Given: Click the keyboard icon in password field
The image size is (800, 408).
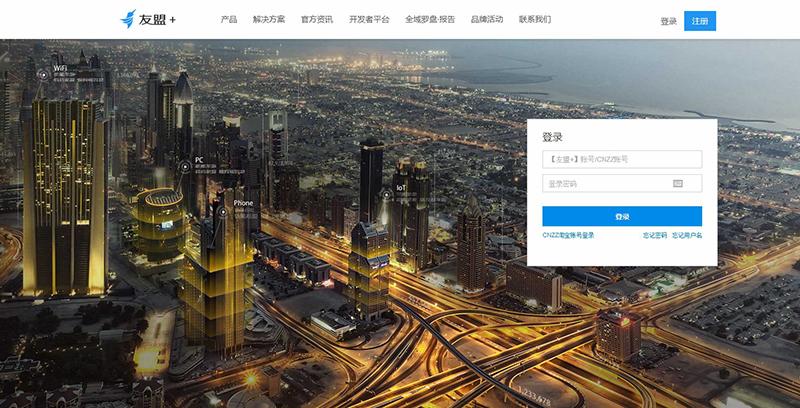Looking at the screenshot, I should [678, 184].
